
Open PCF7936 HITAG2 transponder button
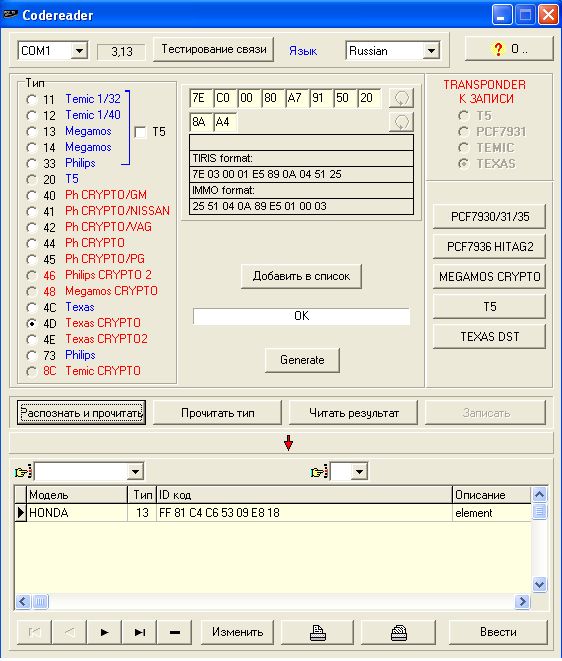click(x=489, y=247)
